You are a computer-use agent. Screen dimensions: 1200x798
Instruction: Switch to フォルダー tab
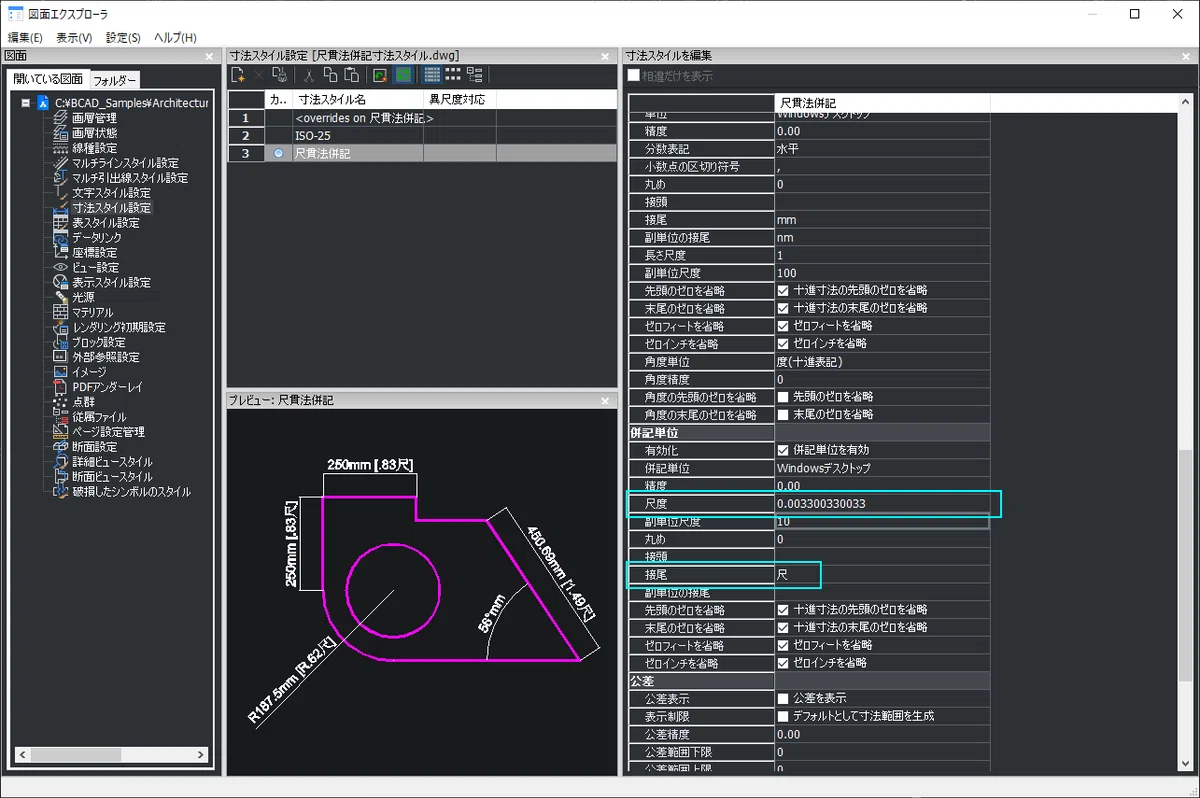pos(114,80)
